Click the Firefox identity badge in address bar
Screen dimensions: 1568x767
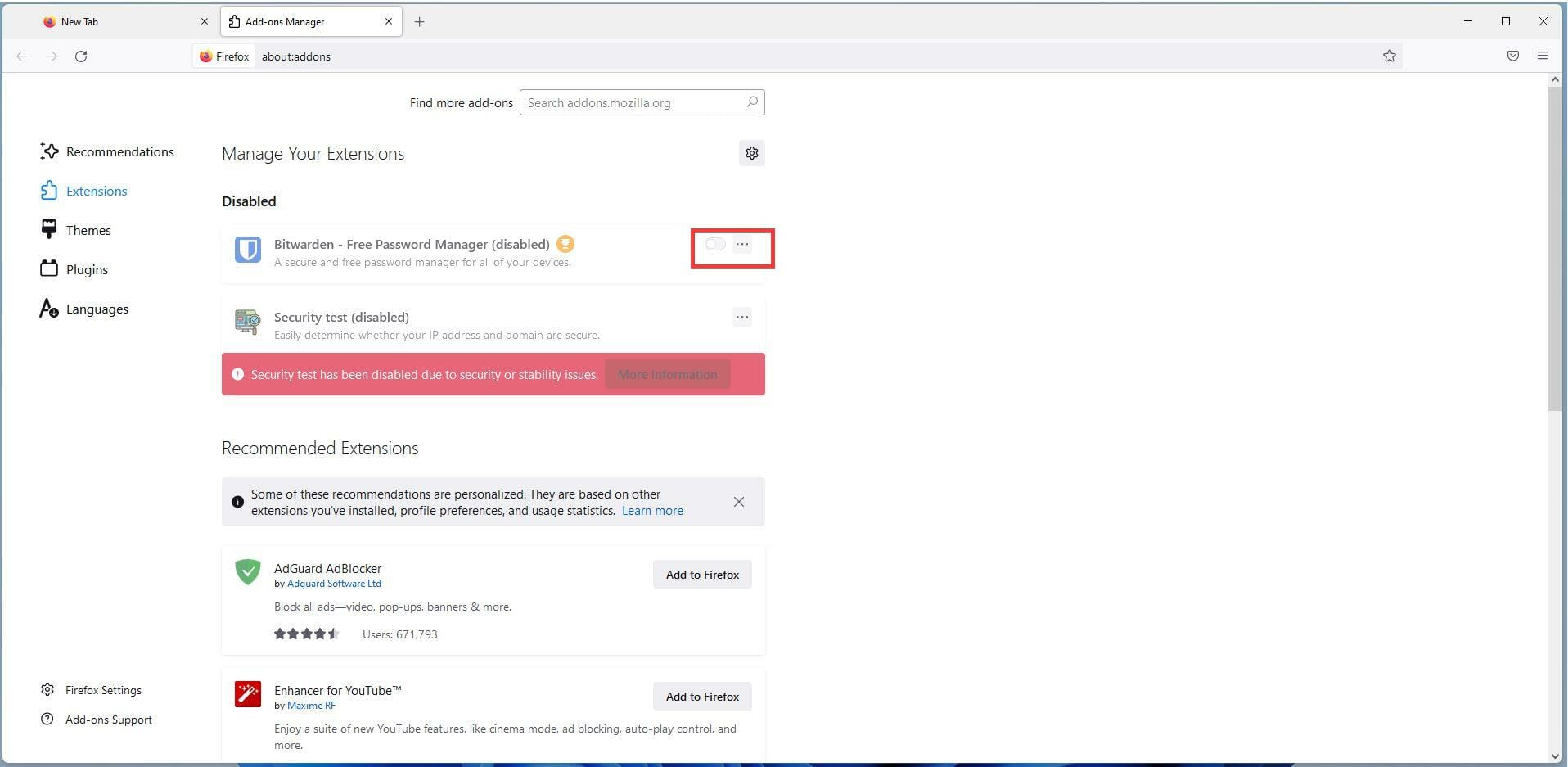pos(224,56)
